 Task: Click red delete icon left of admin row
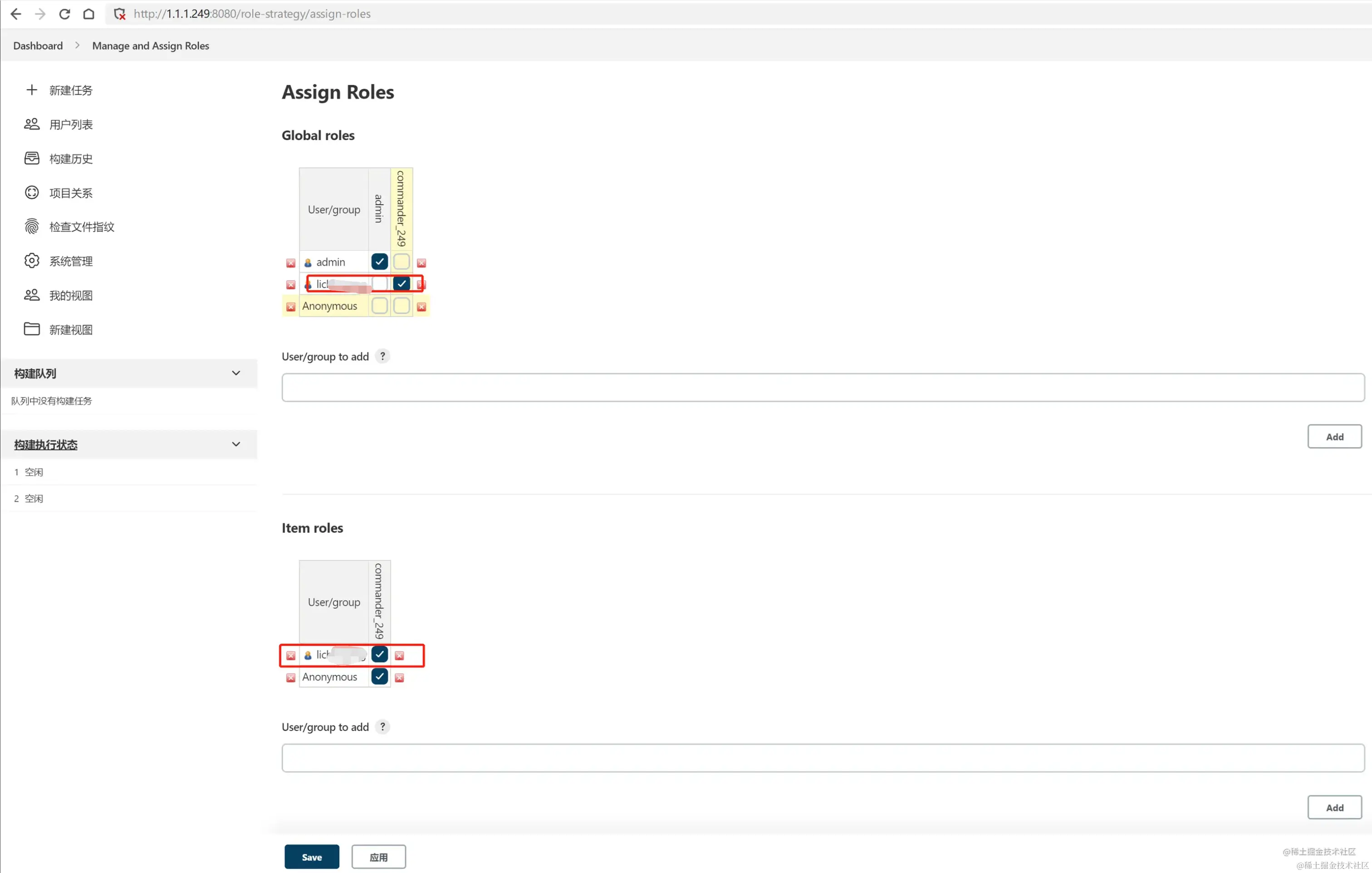290,263
